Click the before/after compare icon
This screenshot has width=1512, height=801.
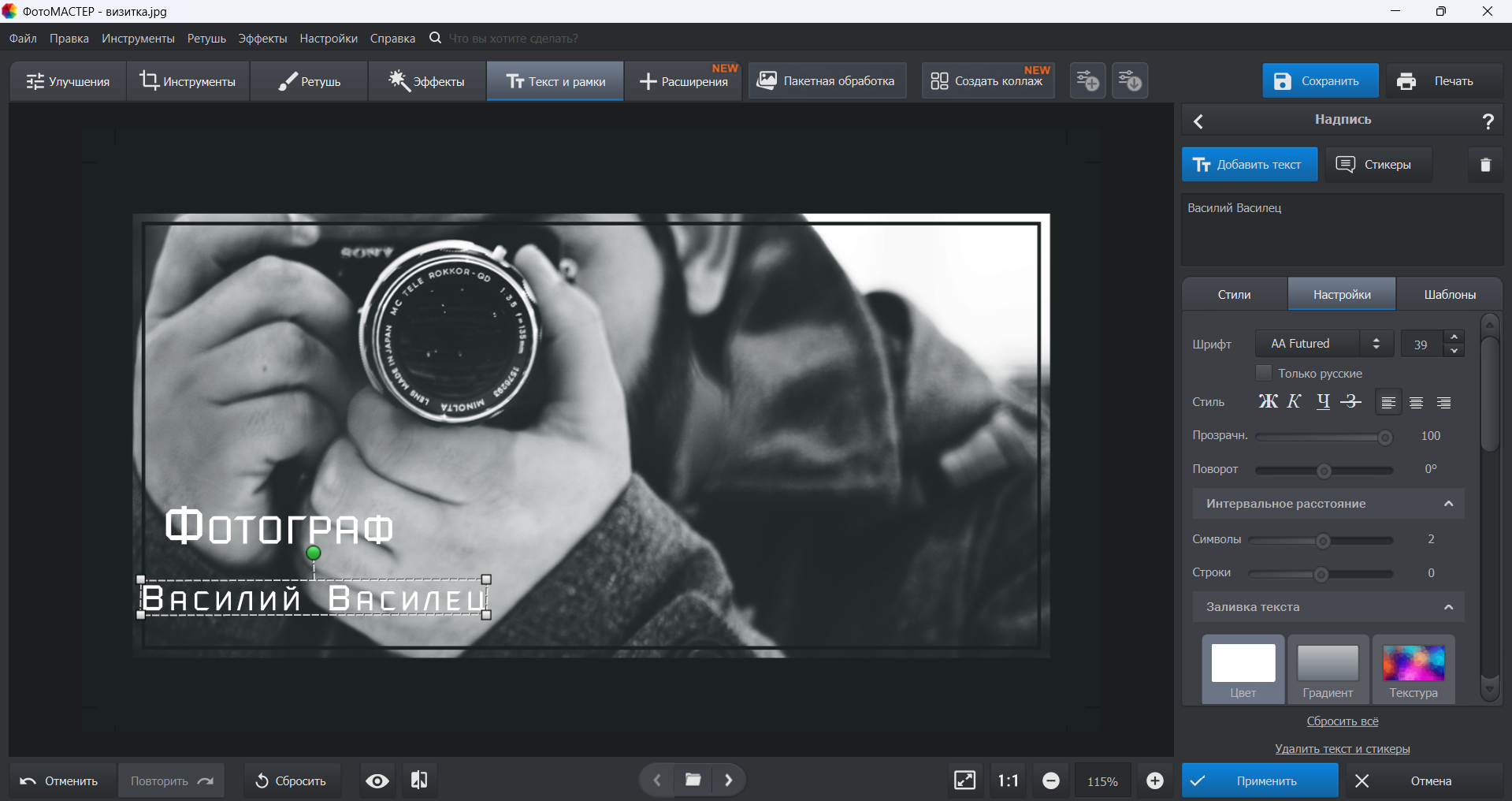[419, 781]
